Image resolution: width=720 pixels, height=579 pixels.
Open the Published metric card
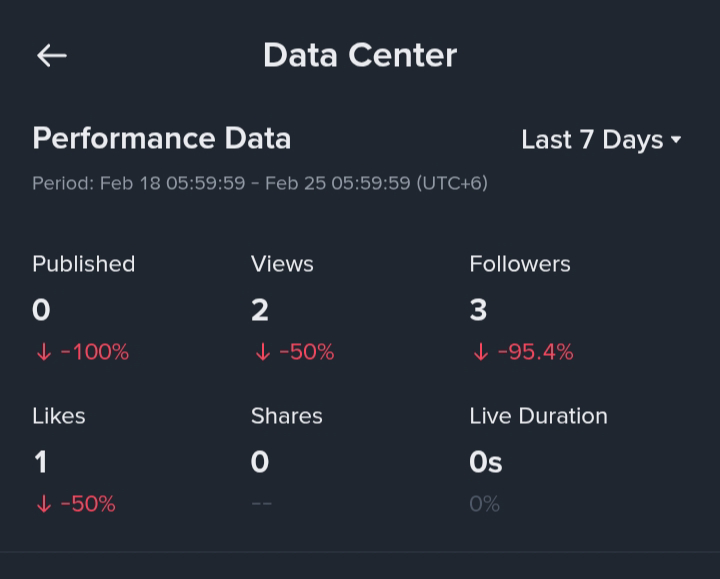[x=83, y=308]
